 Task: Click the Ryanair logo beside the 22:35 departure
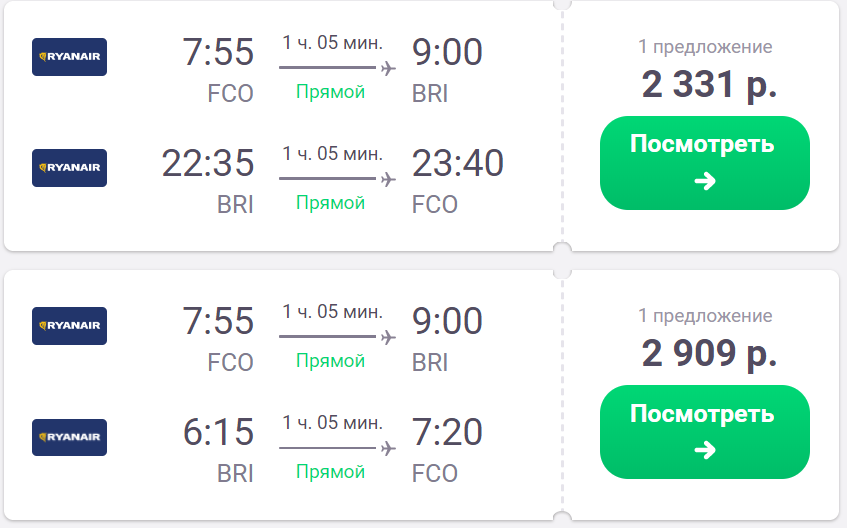(69, 168)
